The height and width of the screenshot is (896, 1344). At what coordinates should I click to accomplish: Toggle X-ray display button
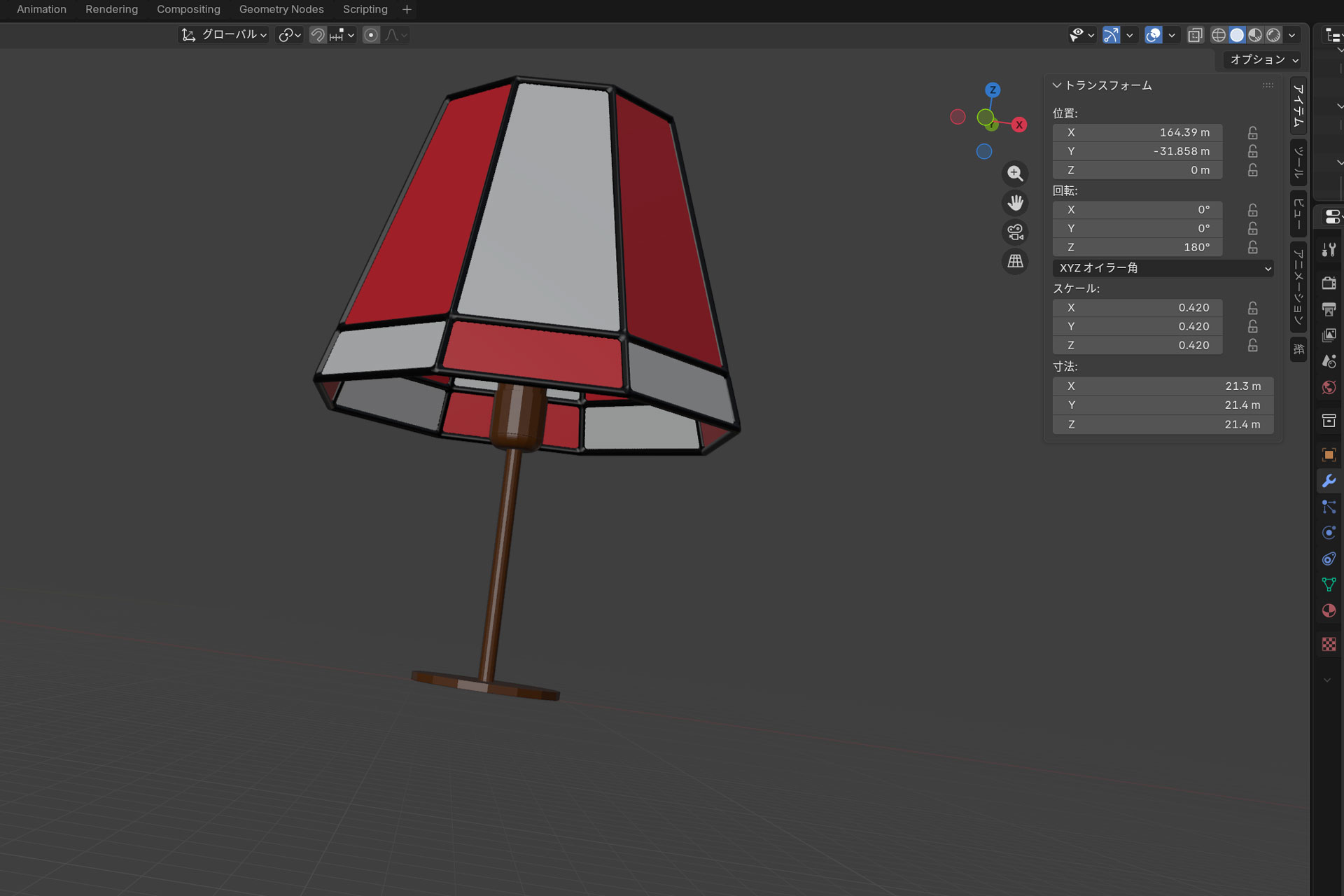[x=1195, y=35]
